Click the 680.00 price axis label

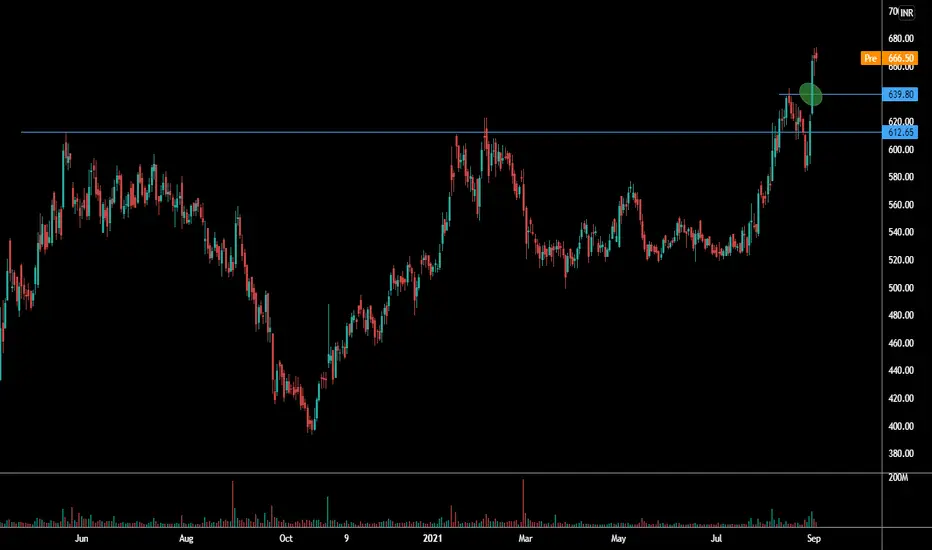[x=900, y=39]
